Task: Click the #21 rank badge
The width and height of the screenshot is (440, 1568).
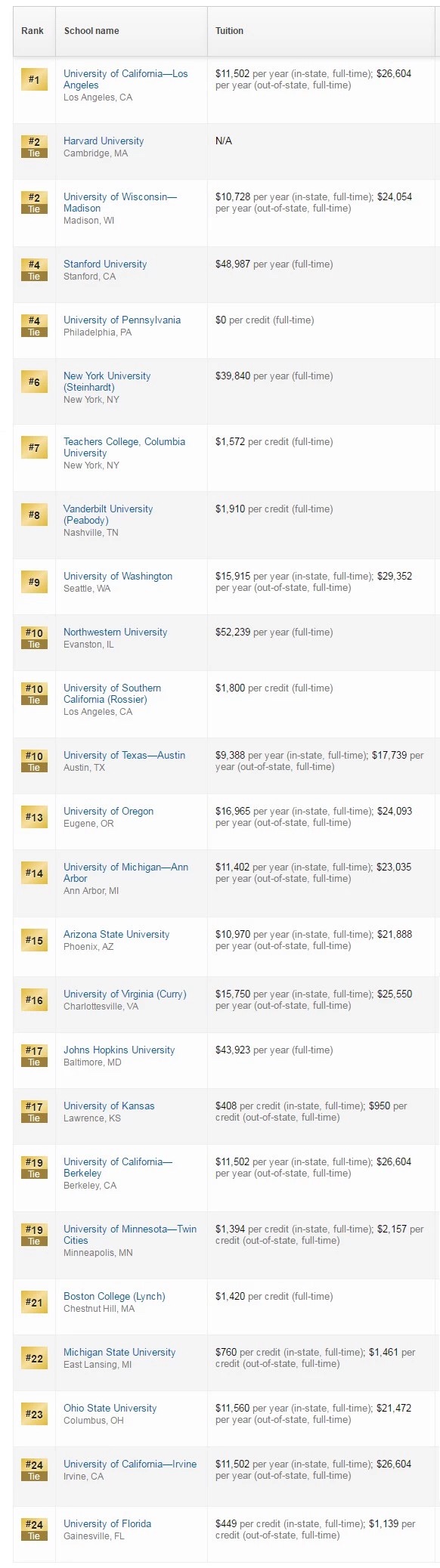Action: pyautogui.click(x=34, y=1302)
